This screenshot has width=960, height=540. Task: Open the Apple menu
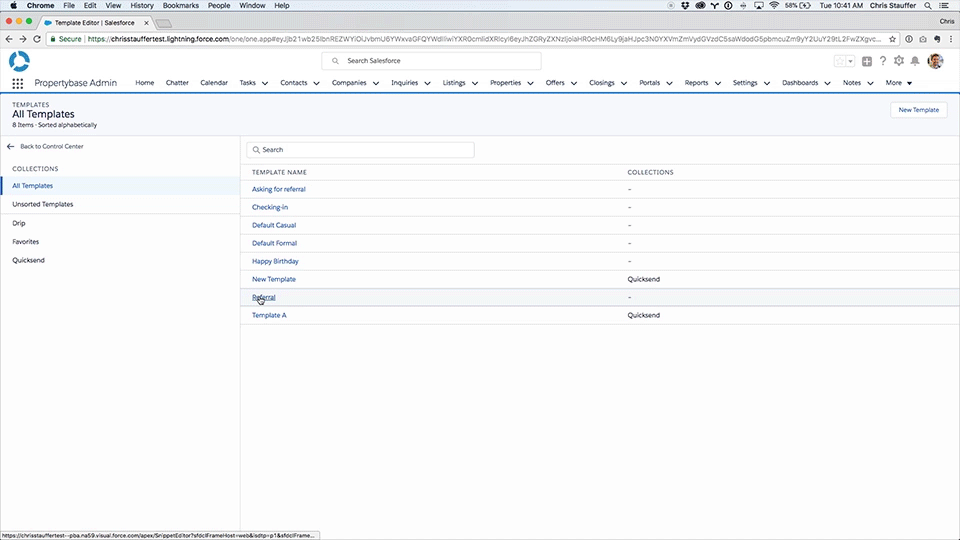13,6
